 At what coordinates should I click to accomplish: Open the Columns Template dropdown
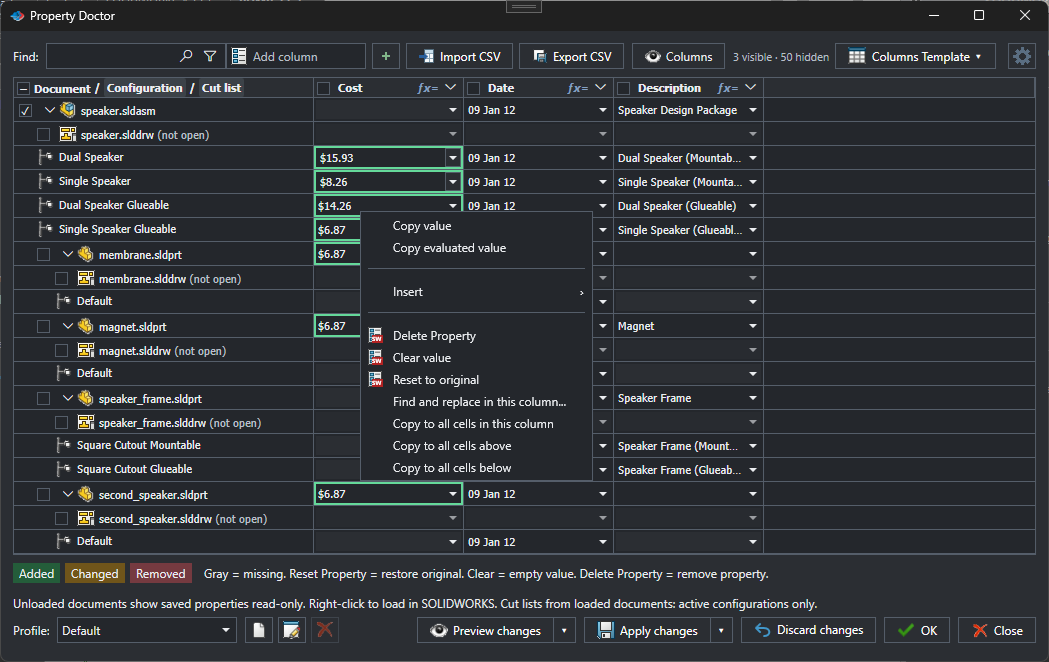[915, 56]
